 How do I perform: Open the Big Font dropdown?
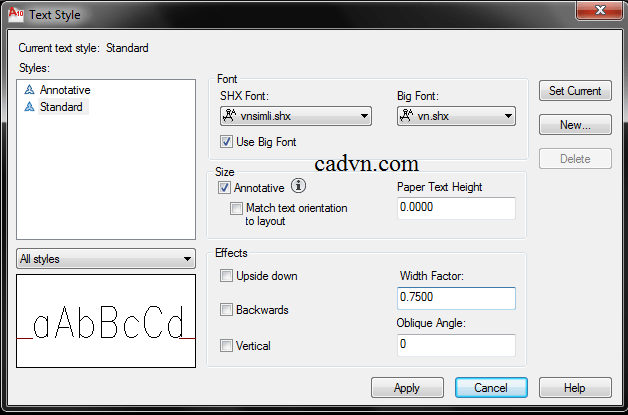pos(456,116)
